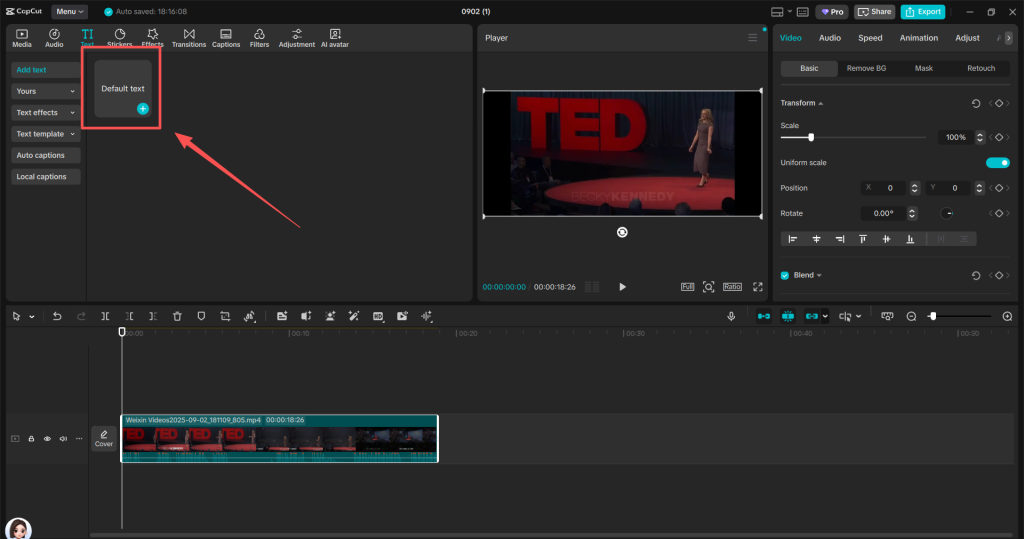
Task: Enter fullscreen player view
Action: pyautogui.click(x=758, y=287)
